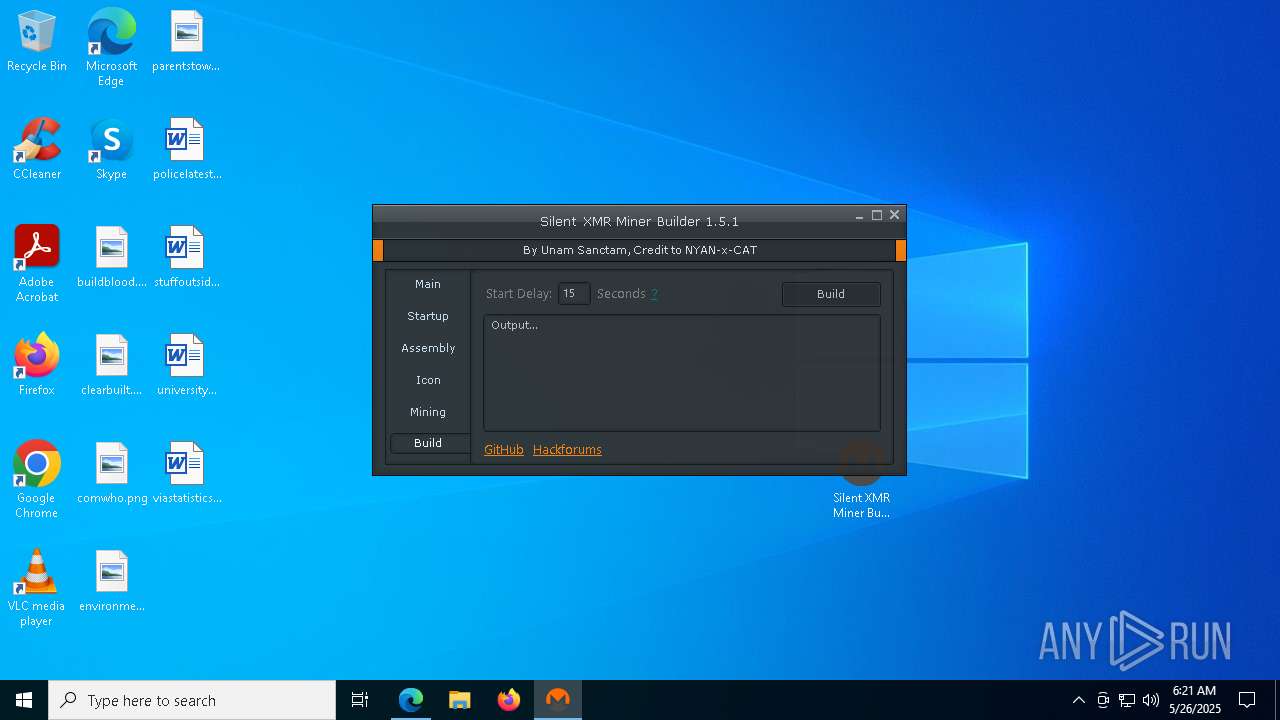Screen dimensions: 1280x720
Task: Close the Silent XMR Miner Builder window
Action: (x=895, y=215)
